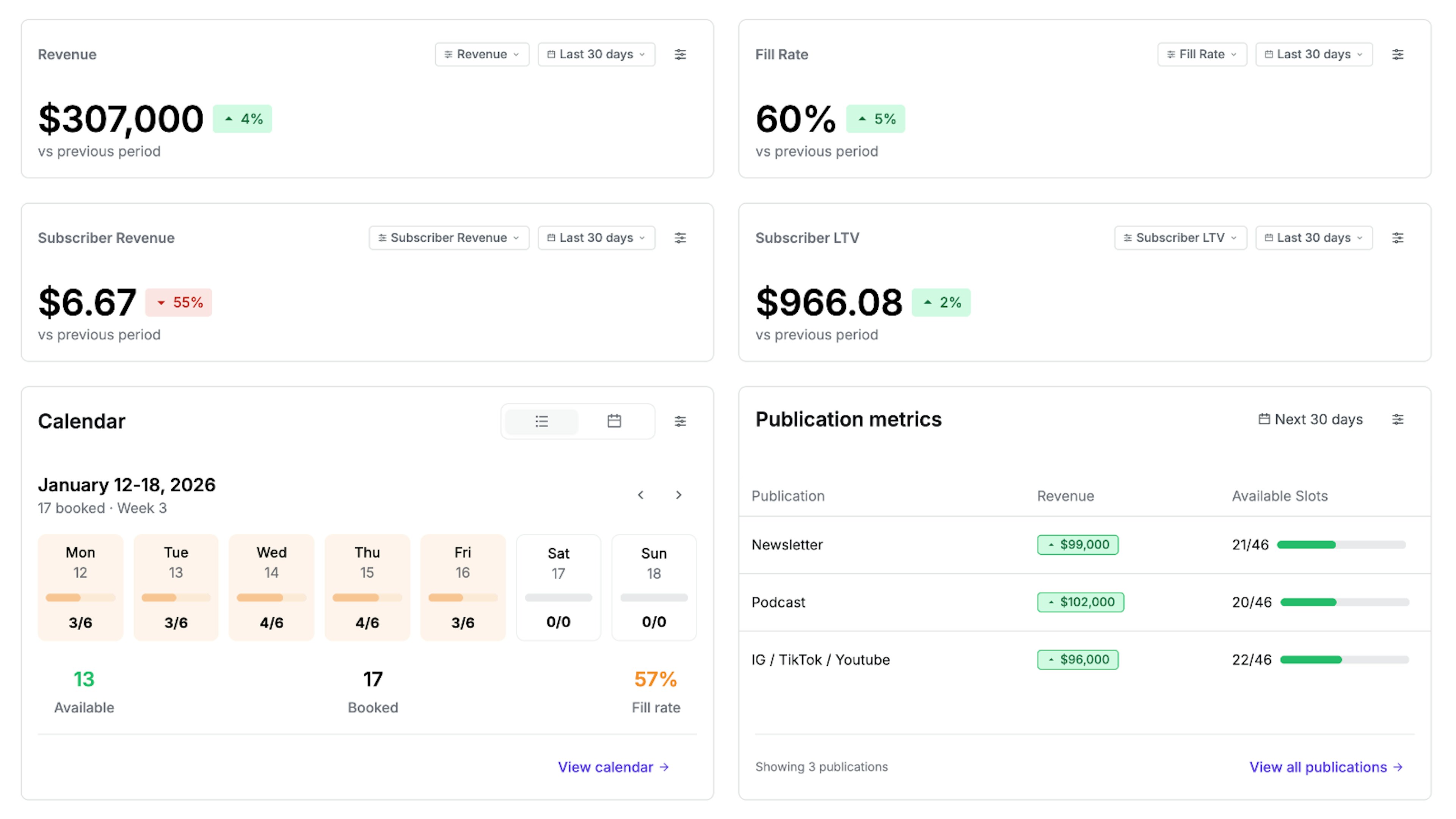Switch Calendar card to calendar grid view
Screen dimensions: 1456x819
coord(614,420)
